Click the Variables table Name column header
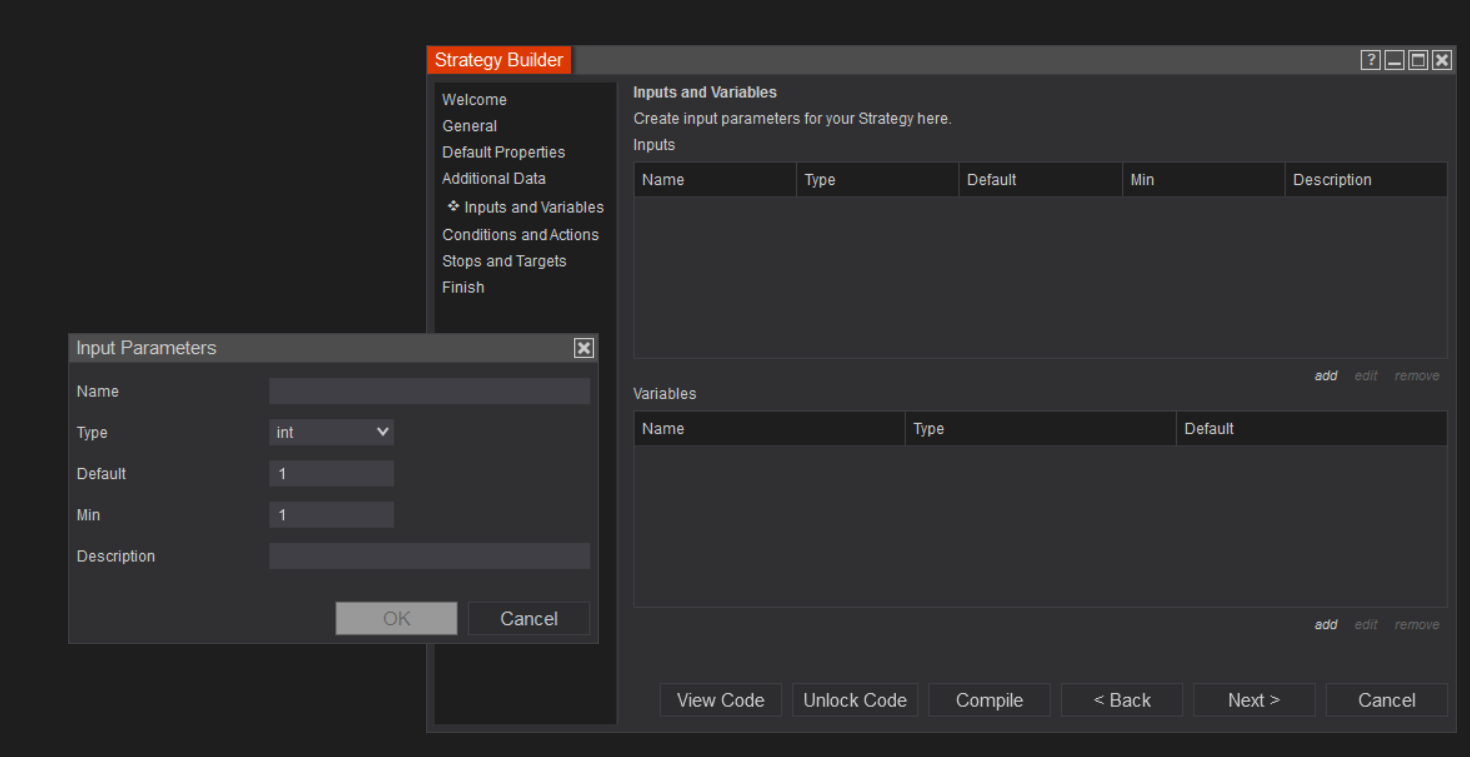Image resolution: width=1470 pixels, height=757 pixels. click(769, 429)
